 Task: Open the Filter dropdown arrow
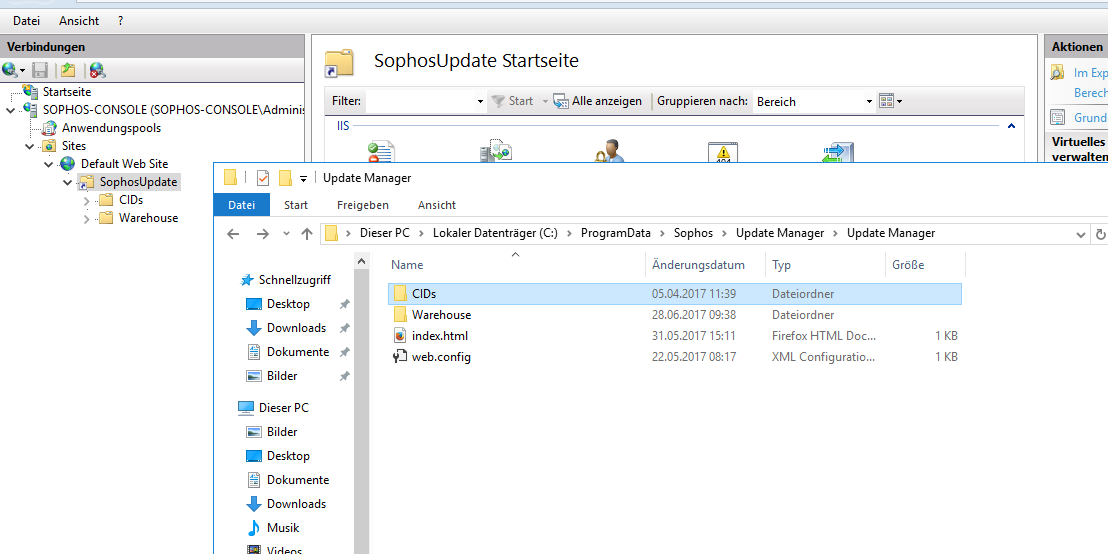(481, 102)
